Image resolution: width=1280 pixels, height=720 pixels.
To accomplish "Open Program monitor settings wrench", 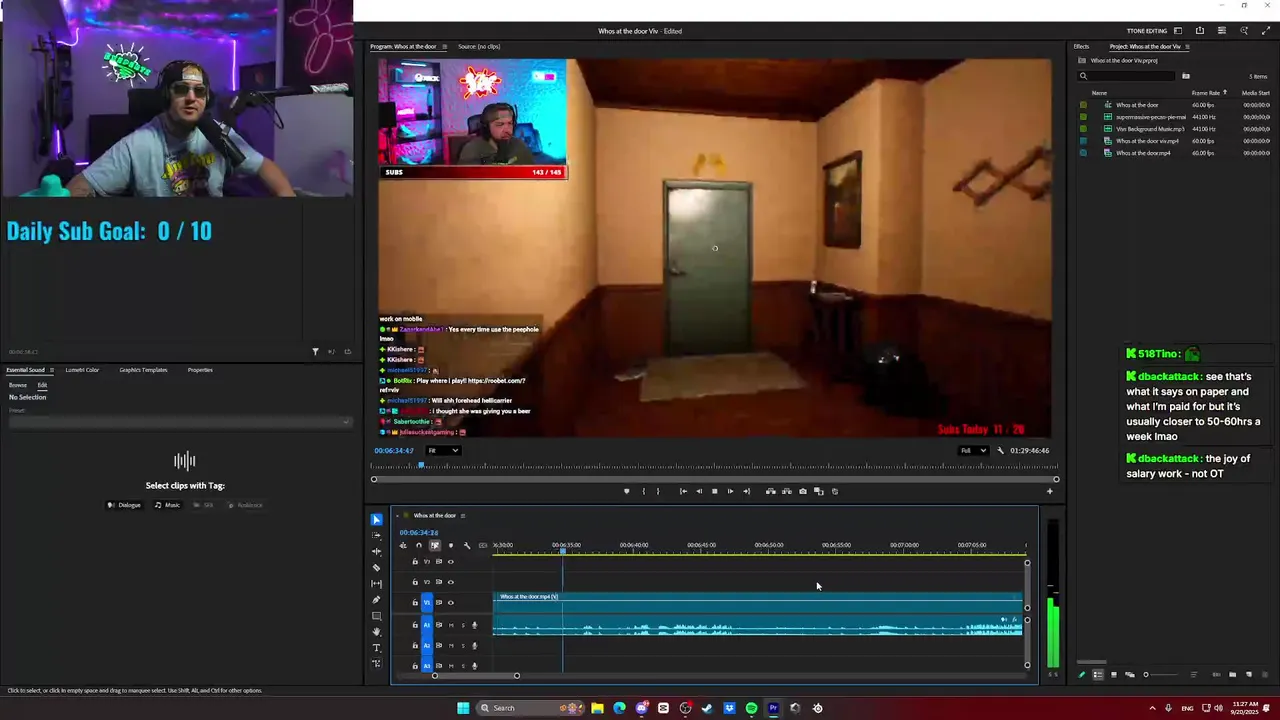I will point(1000,450).
